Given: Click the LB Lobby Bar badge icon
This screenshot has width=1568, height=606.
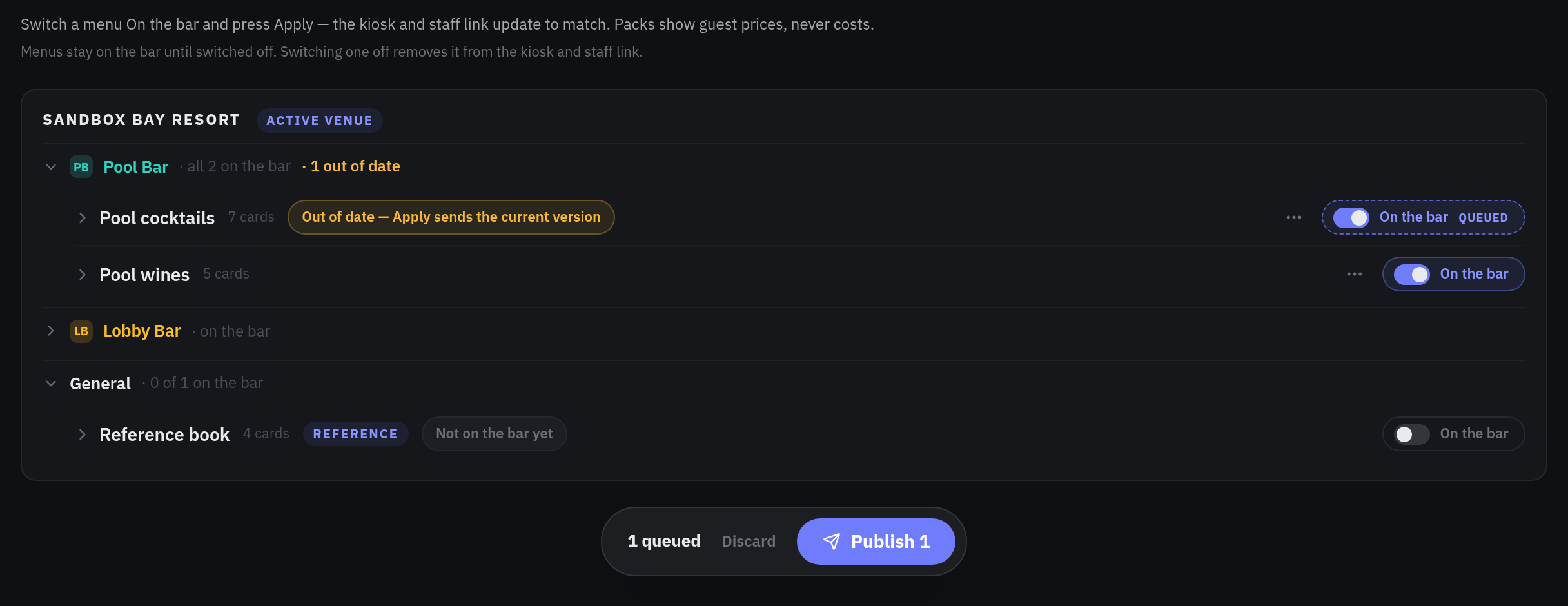Looking at the screenshot, I should (x=81, y=331).
